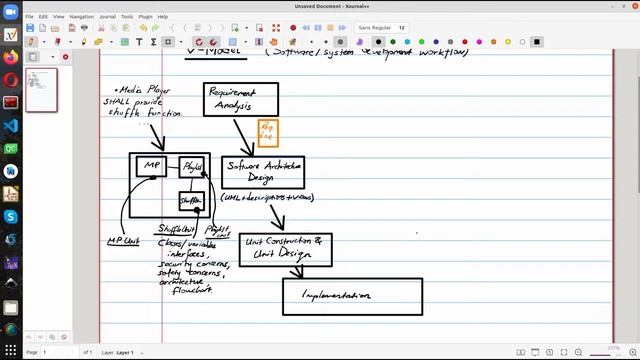Open the custom color chooser square
Viewport: 640px width, 360px height.
click(x=537, y=42)
